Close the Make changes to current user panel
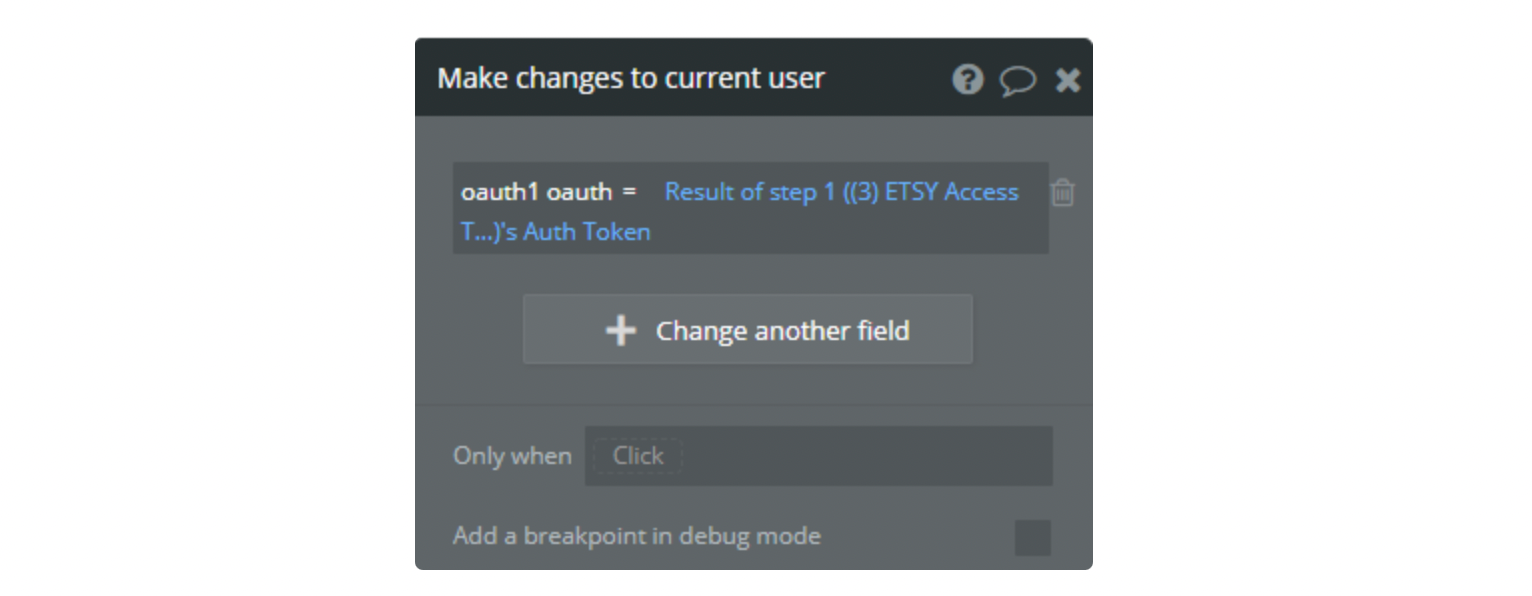The width and height of the screenshot is (1532, 596). [x=1068, y=80]
